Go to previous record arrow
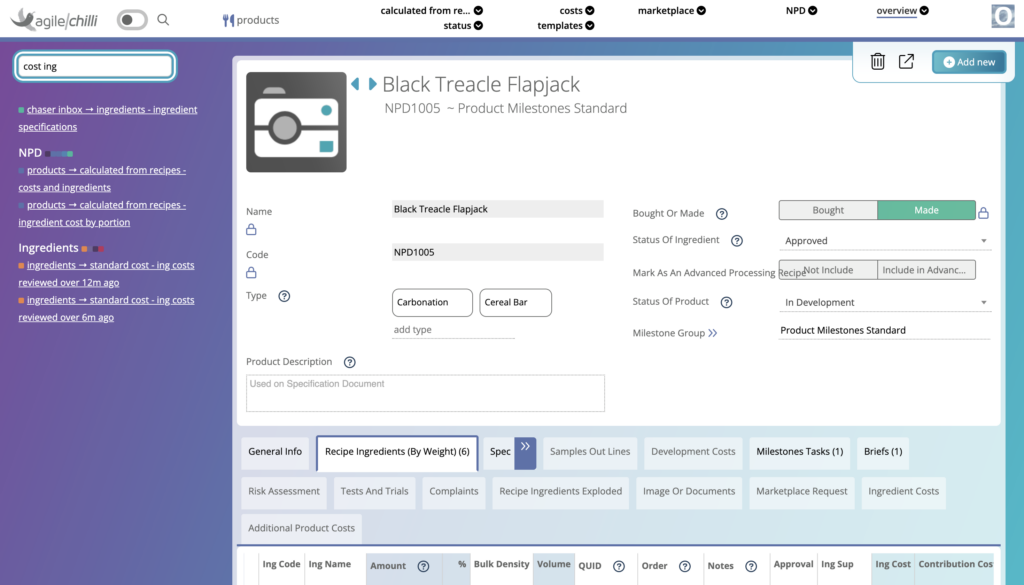The width and height of the screenshot is (1024, 585). pos(355,85)
